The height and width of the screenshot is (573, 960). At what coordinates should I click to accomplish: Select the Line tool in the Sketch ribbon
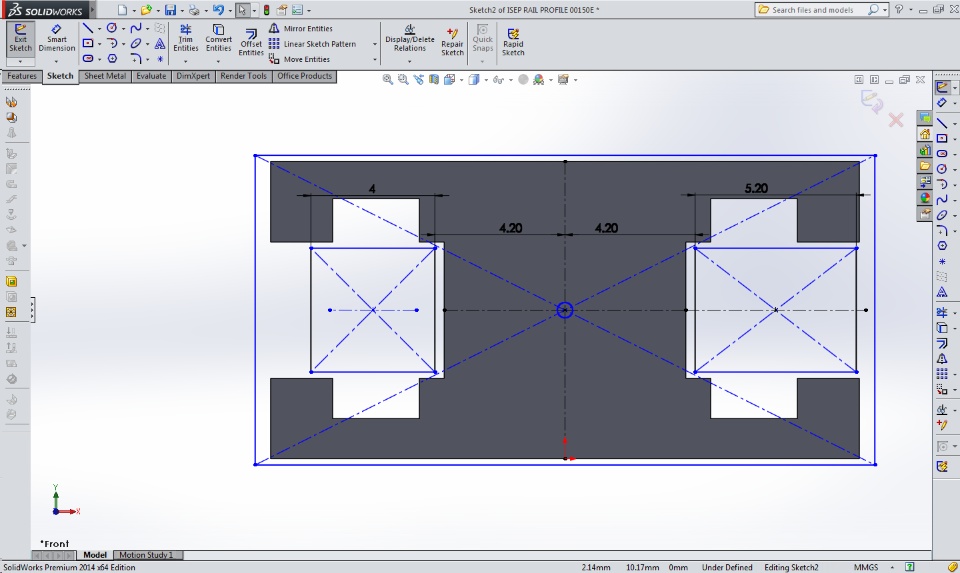[x=88, y=28]
